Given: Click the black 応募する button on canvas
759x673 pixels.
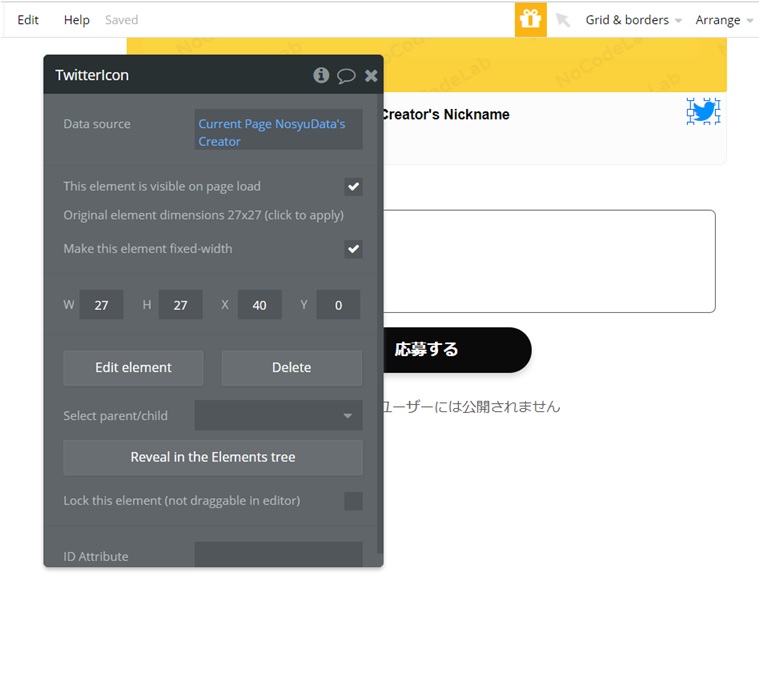Looking at the screenshot, I should (x=457, y=350).
